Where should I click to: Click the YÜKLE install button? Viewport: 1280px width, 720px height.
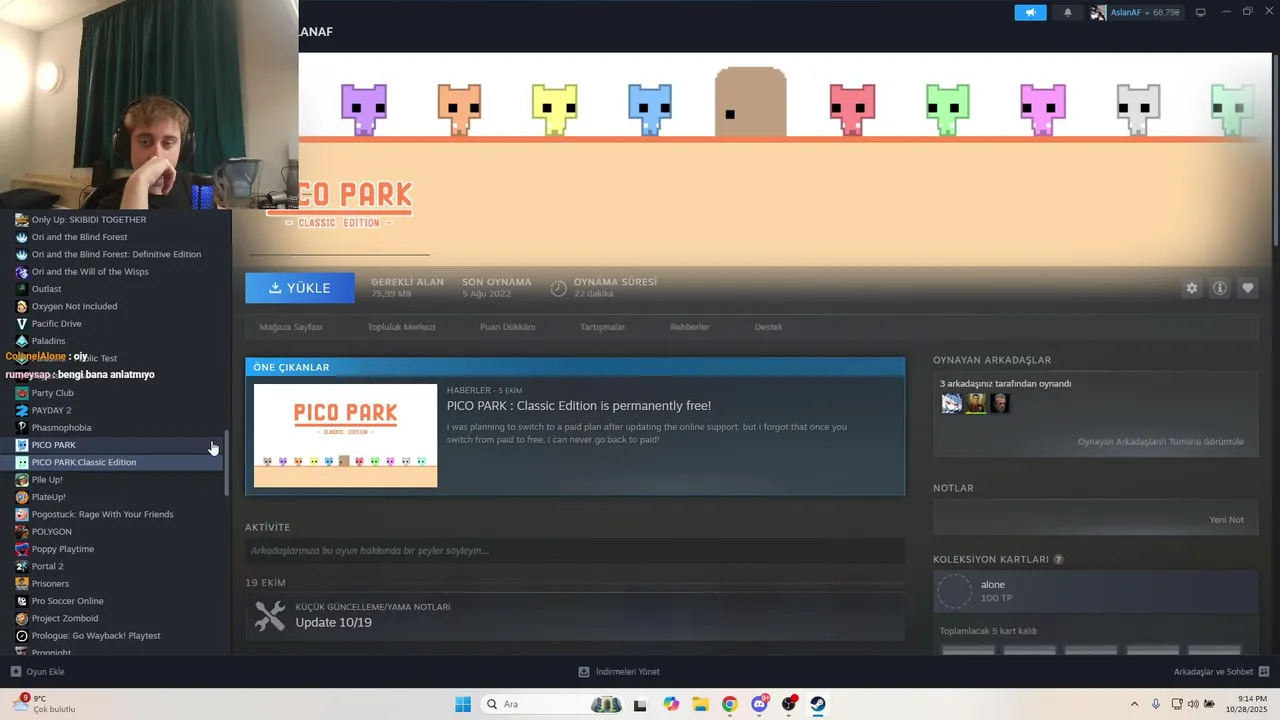point(300,288)
